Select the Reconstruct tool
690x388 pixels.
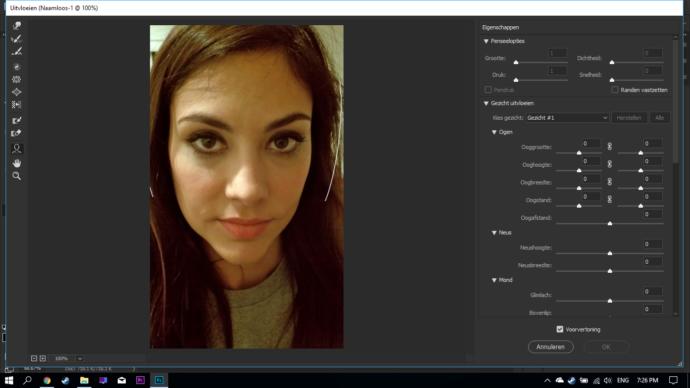(x=17, y=39)
